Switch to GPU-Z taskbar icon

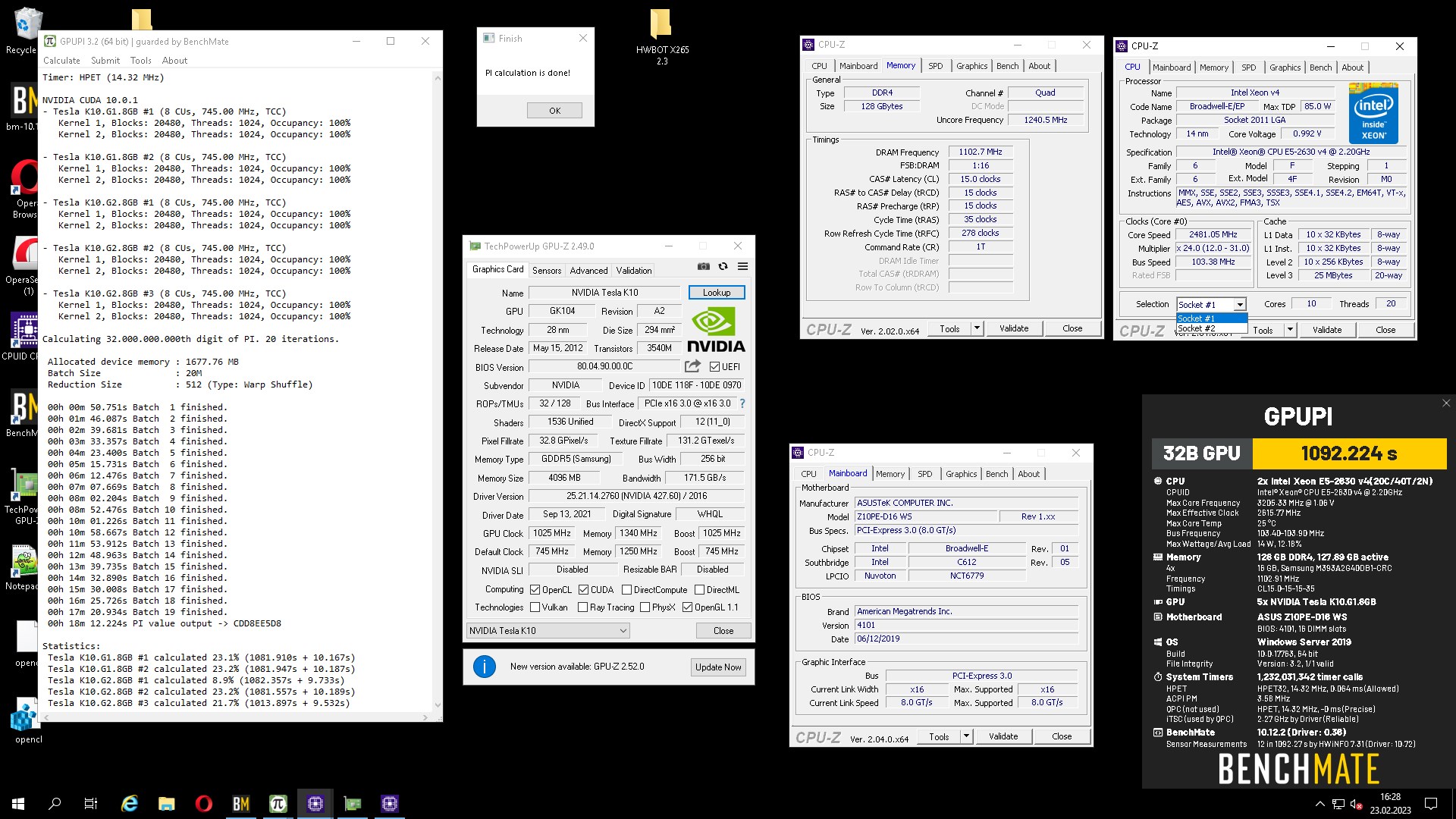tap(353, 804)
